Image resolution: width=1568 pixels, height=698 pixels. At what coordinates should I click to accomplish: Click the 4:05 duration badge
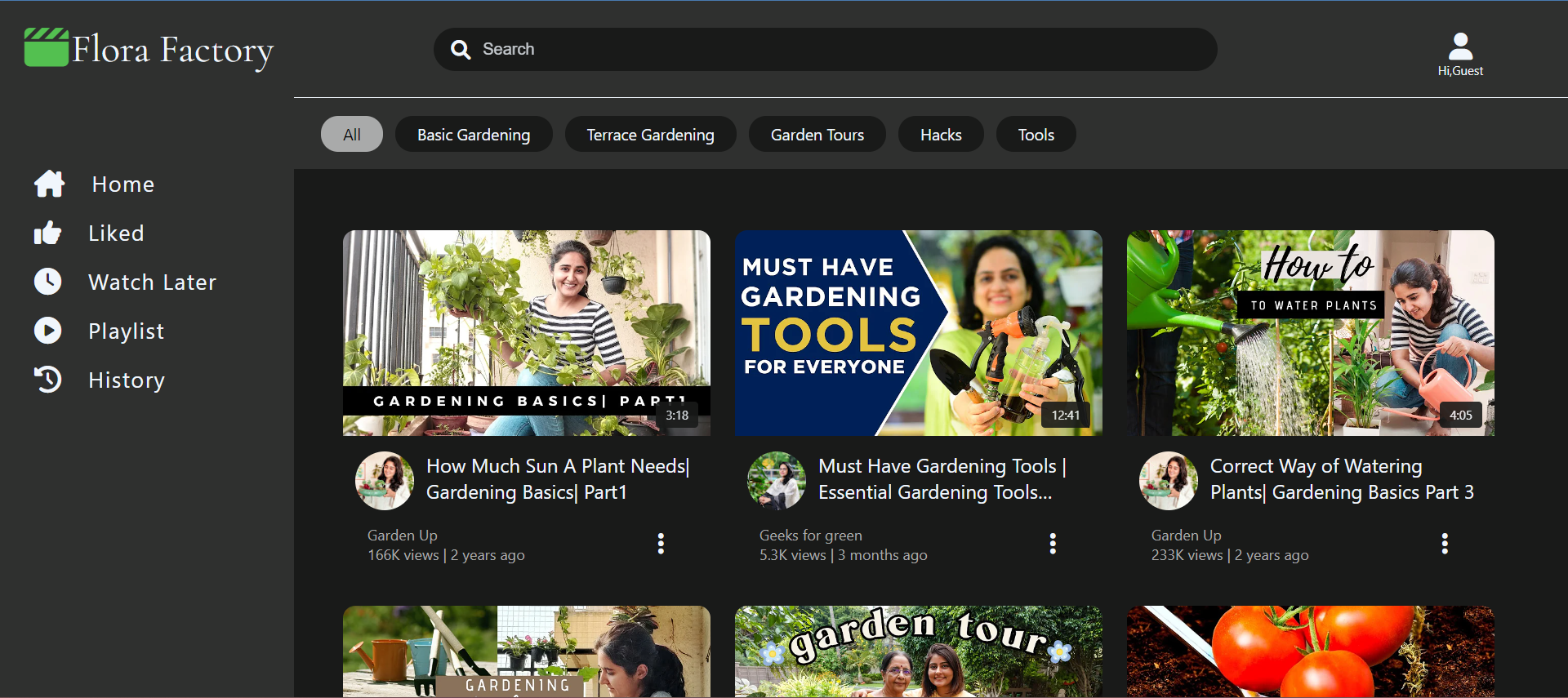pos(1461,415)
